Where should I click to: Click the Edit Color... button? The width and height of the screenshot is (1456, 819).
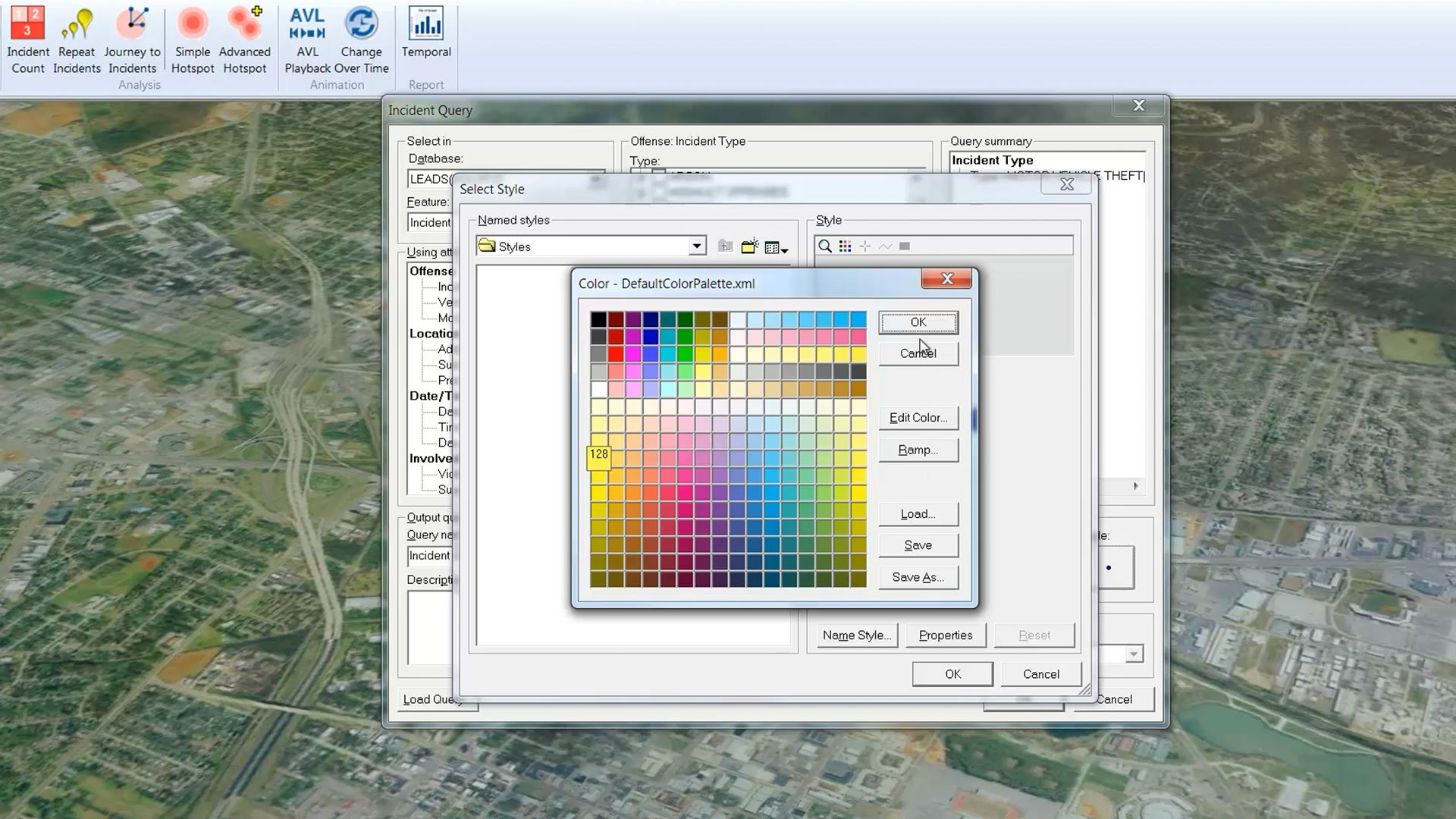pyautogui.click(x=918, y=418)
